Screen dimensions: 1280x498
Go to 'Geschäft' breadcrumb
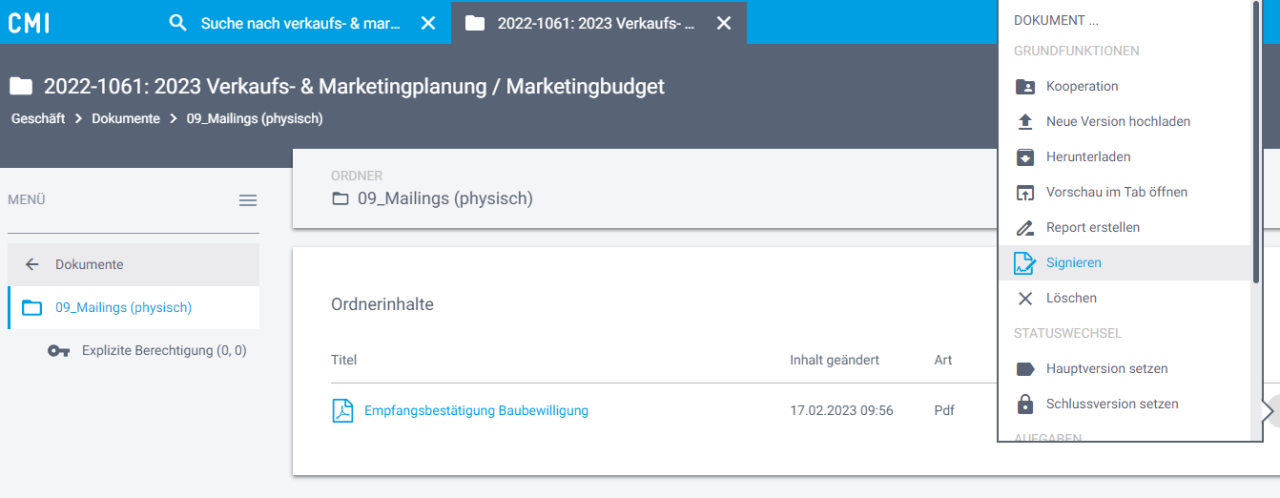(38, 118)
